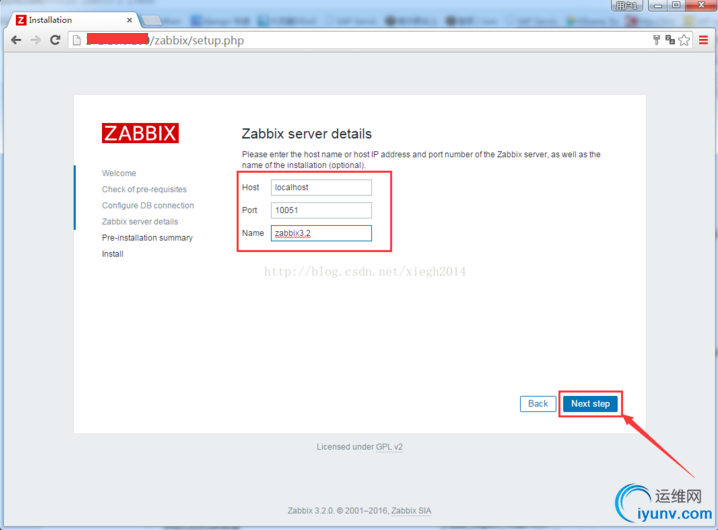The width and height of the screenshot is (718, 530).
Task: Go to Check of pre-requisites step
Action: (x=144, y=189)
